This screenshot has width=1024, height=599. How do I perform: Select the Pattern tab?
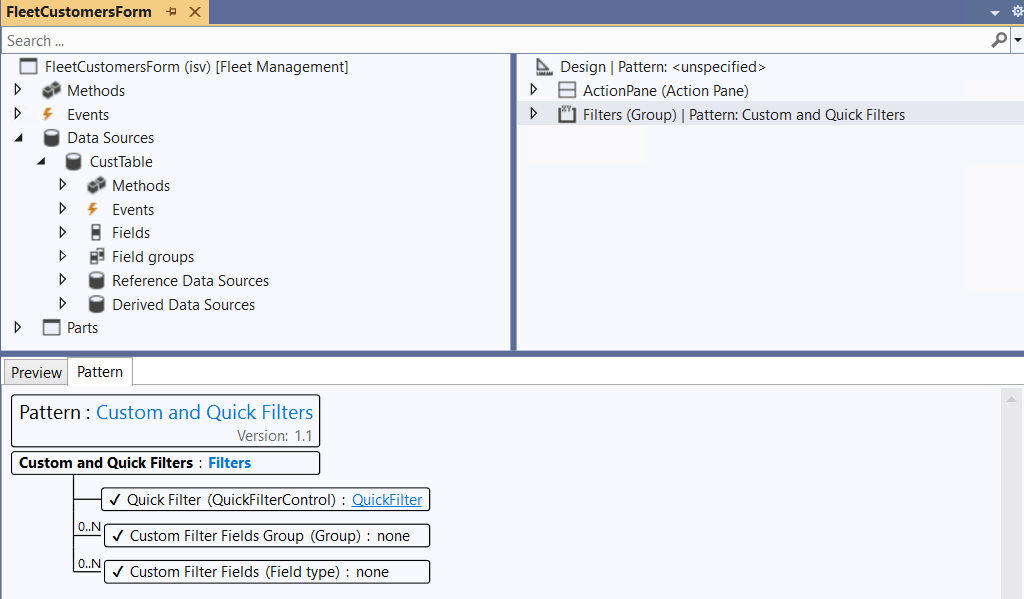click(x=100, y=372)
